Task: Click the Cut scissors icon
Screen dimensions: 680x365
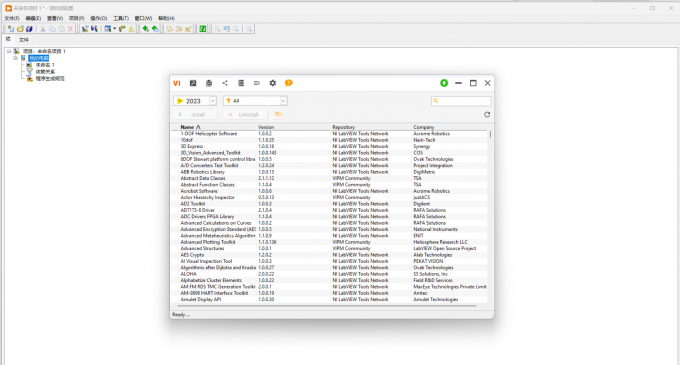Action: pyautogui.click(x=43, y=29)
